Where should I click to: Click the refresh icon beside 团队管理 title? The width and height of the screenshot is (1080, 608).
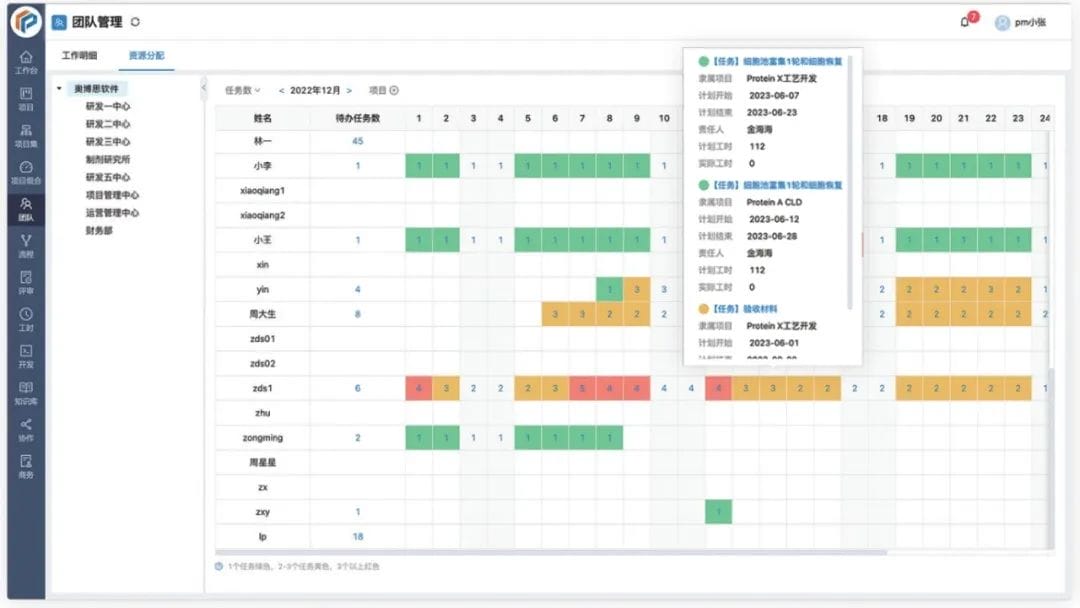point(136,19)
